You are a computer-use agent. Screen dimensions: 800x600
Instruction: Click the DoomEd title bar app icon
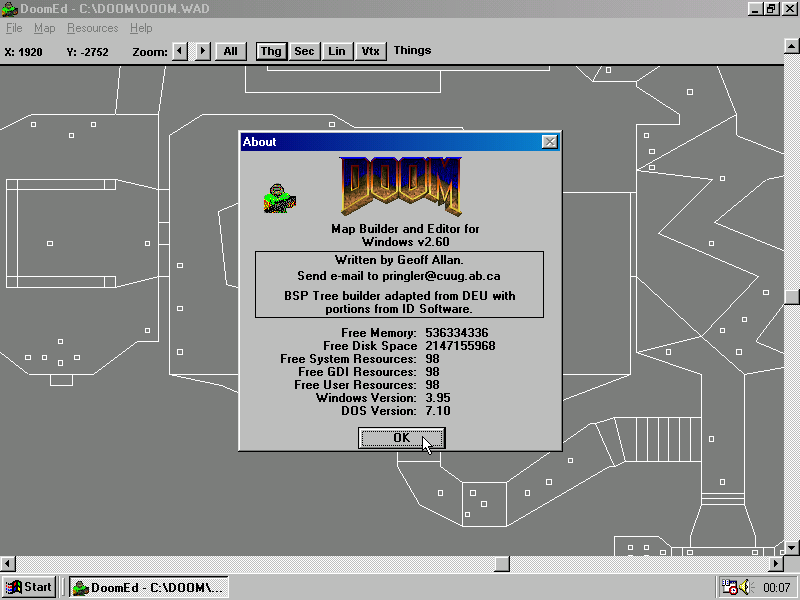[x=10, y=9]
